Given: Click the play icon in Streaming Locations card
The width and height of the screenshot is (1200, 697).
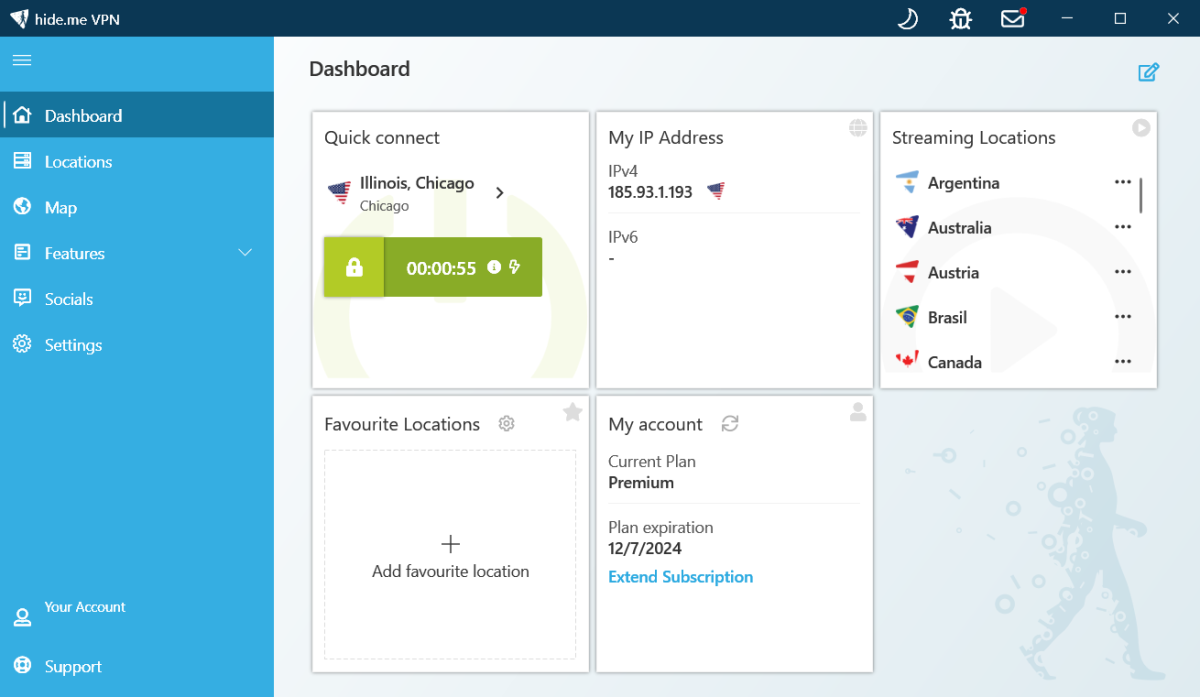Looking at the screenshot, I should (1141, 127).
